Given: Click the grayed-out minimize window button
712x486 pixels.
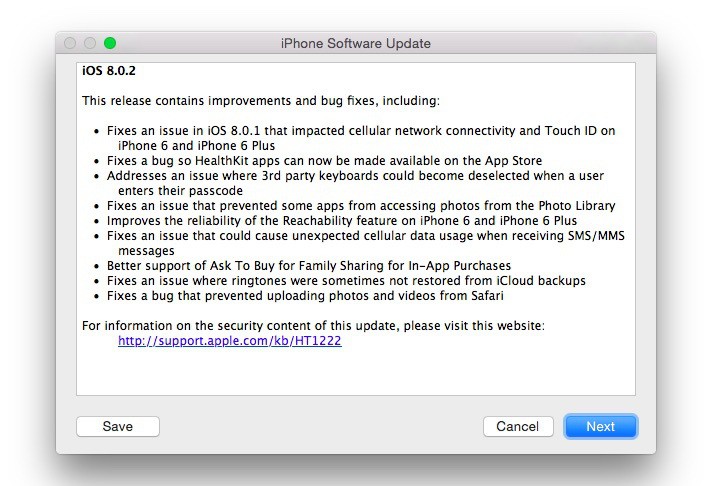Looking at the screenshot, I should (x=90, y=43).
